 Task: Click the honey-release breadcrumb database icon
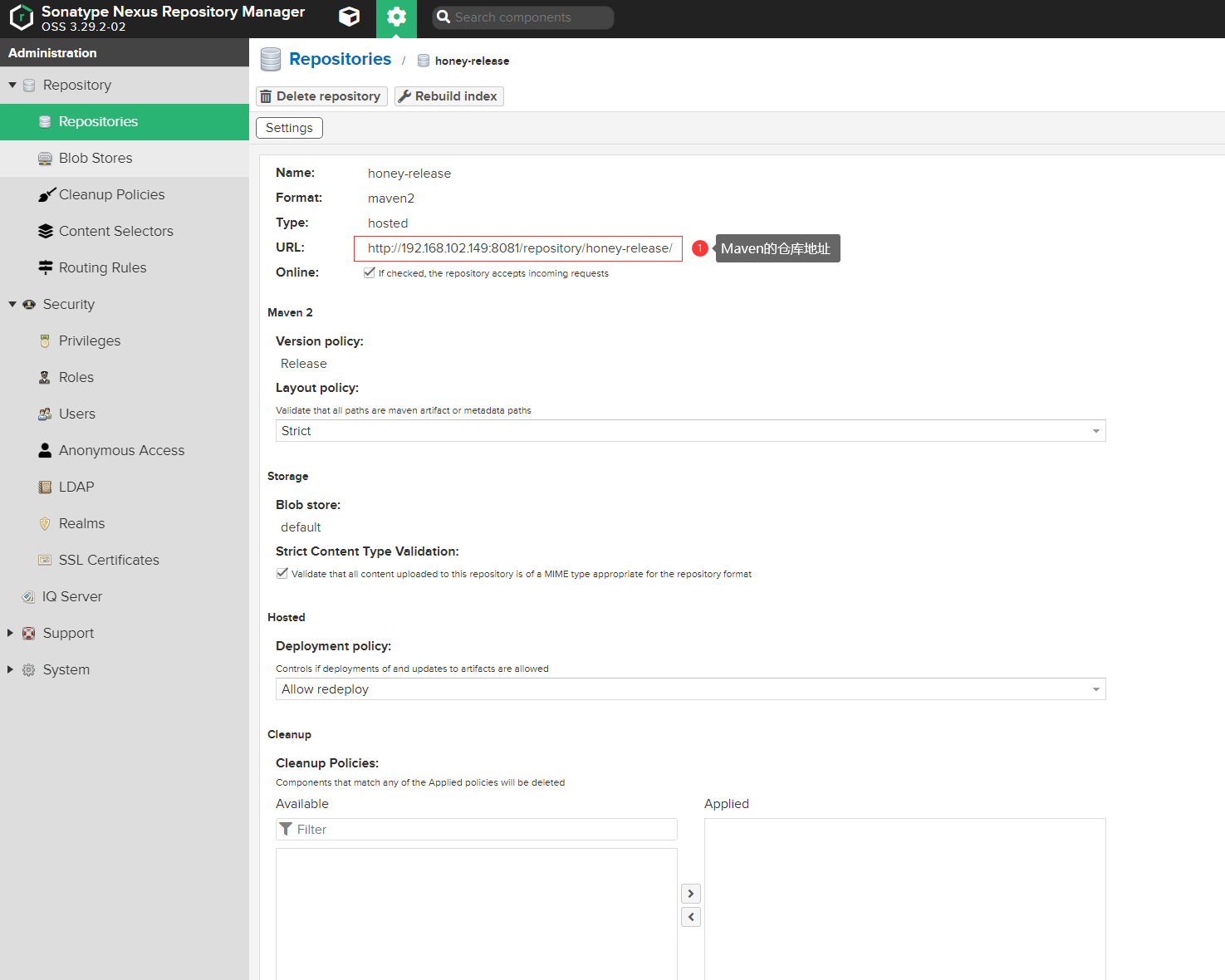coord(424,61)
